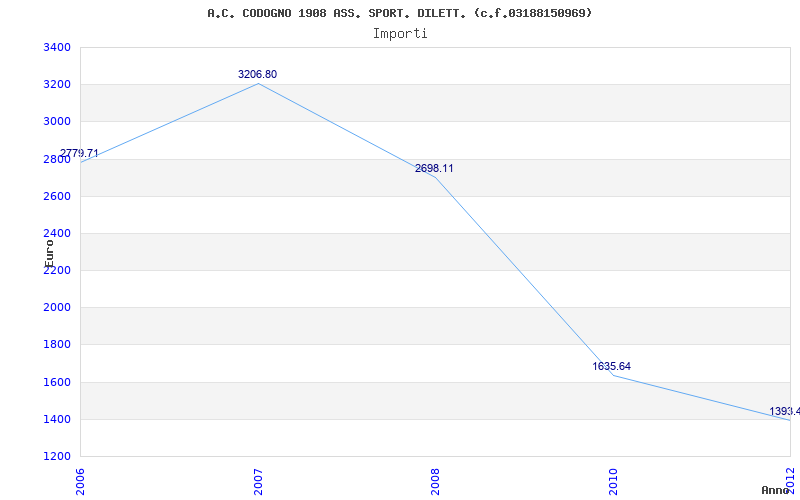Viewport: 800px width, 500px height.
Task: Select the 1635.64 data label
Action: (x=611, y=366)
